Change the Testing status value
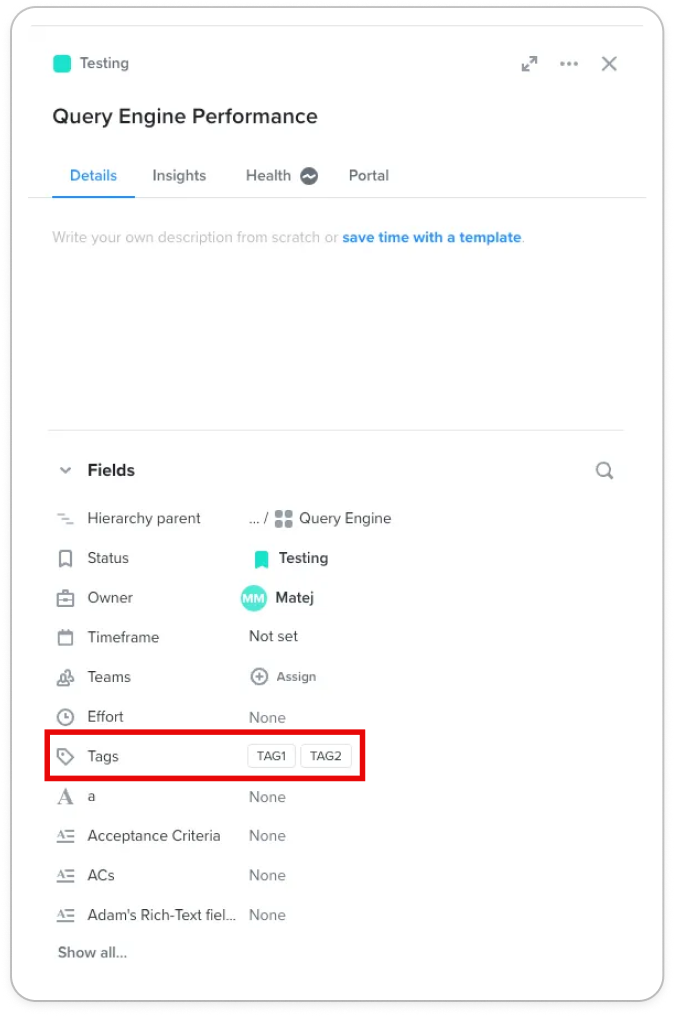Viewport: 675px width, 1016px height. coord(303,558)
